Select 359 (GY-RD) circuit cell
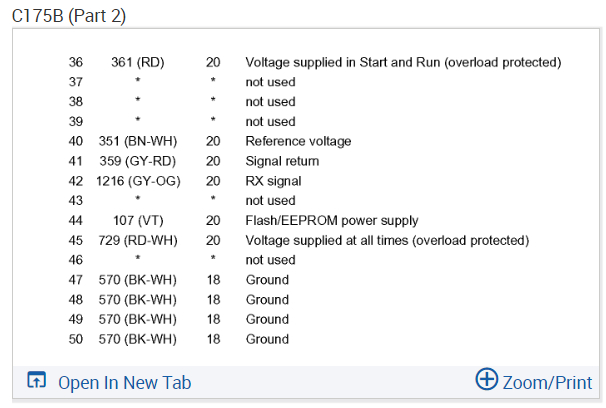Viewport: 606px width, 408px height. (x=137, y=161)
